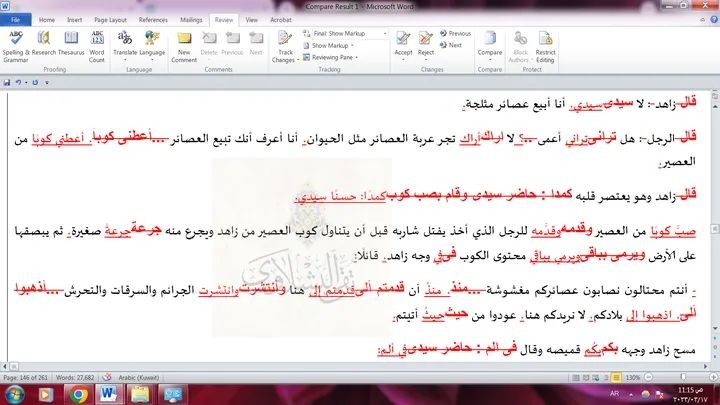Click Page: 146 of 261 in status bar
The width and height of the screenshot is (720, 405).
pos(25,377)
